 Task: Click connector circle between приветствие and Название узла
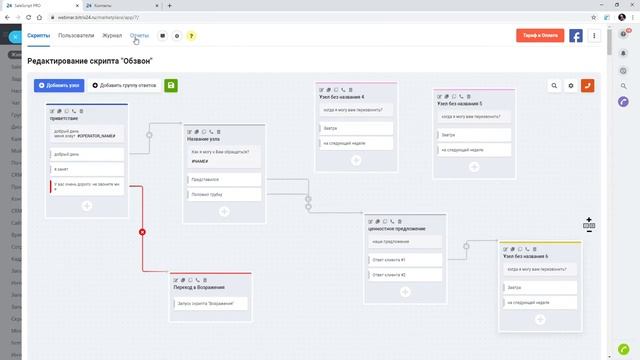[x=149, y=135]
